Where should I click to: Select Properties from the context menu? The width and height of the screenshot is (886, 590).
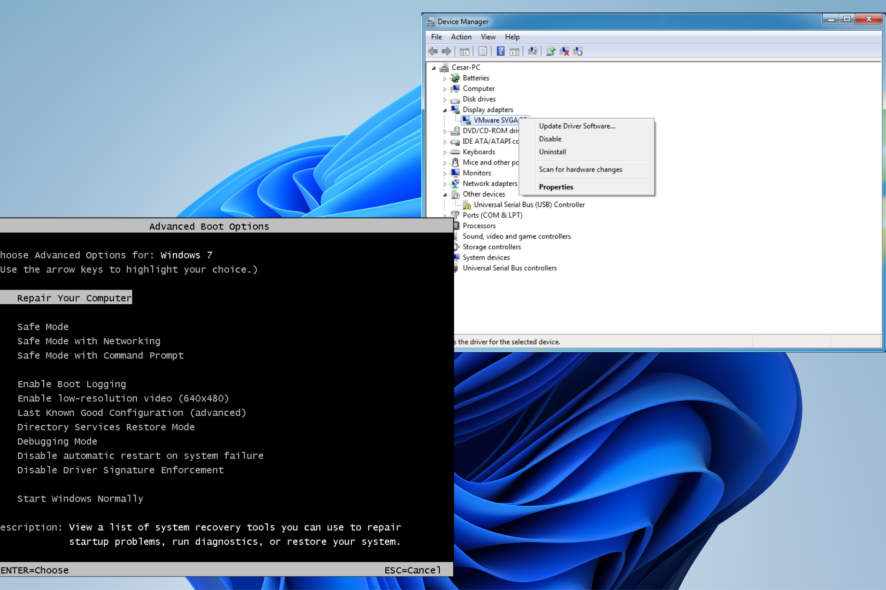click(555, 187)
